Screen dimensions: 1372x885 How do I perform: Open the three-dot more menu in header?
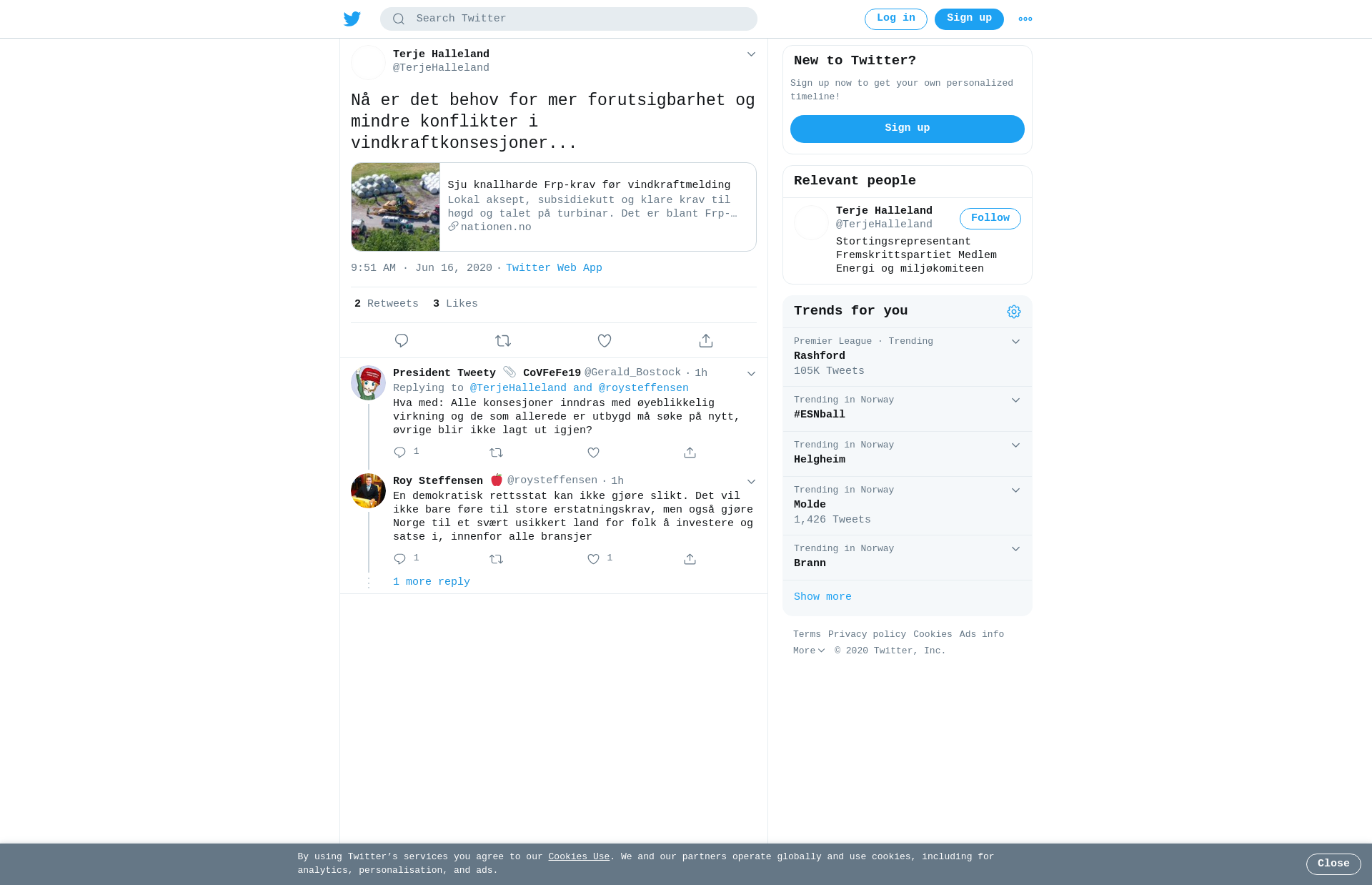click(1025, 19)
